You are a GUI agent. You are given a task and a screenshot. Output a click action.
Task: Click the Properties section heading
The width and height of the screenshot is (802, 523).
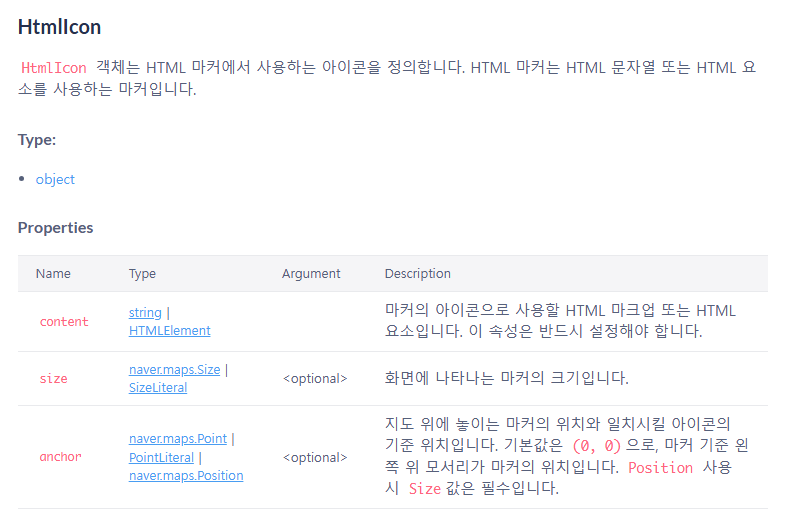pyautogui.click(x=55, y=228)
